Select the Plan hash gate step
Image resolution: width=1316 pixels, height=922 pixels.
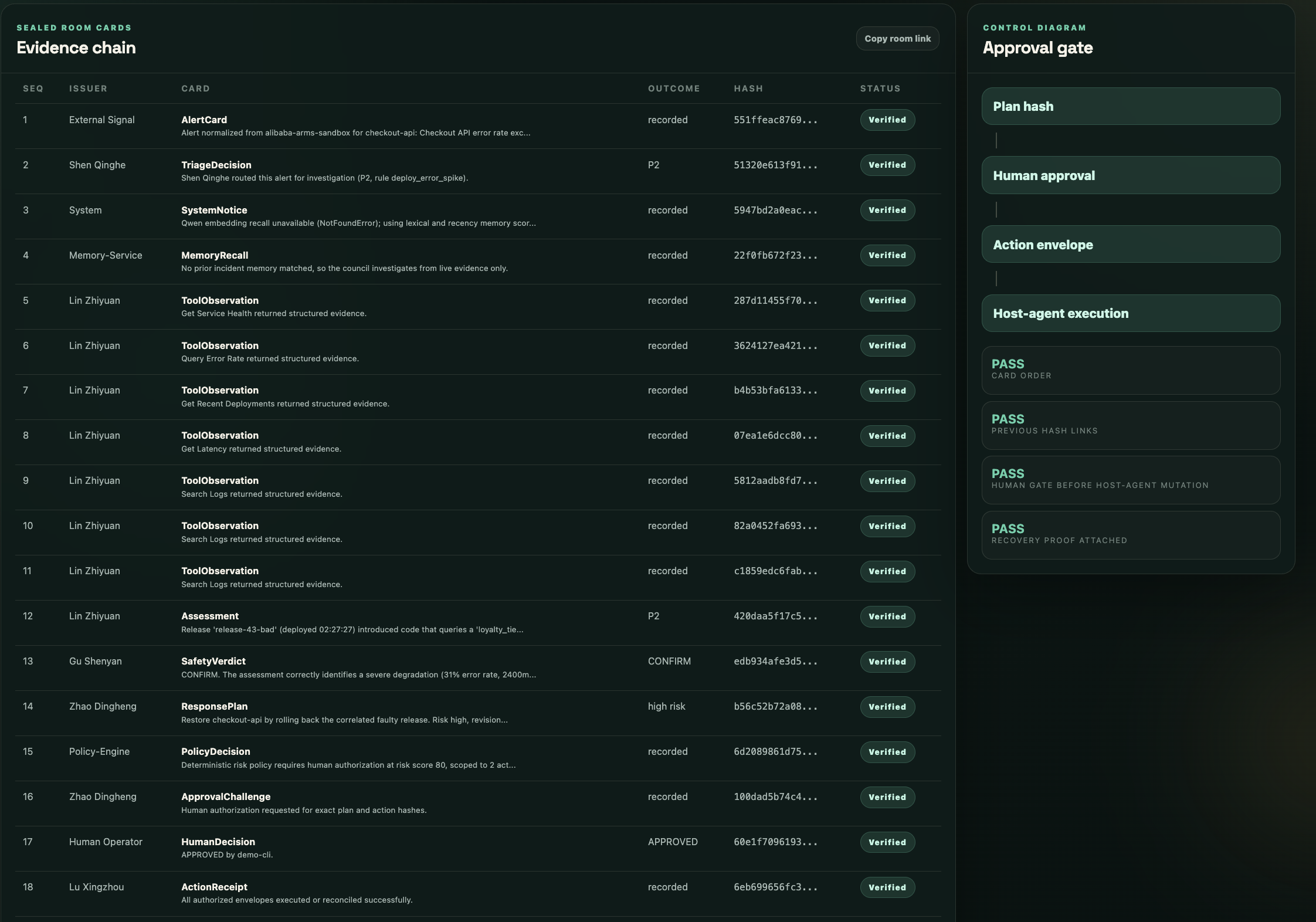1131,106
